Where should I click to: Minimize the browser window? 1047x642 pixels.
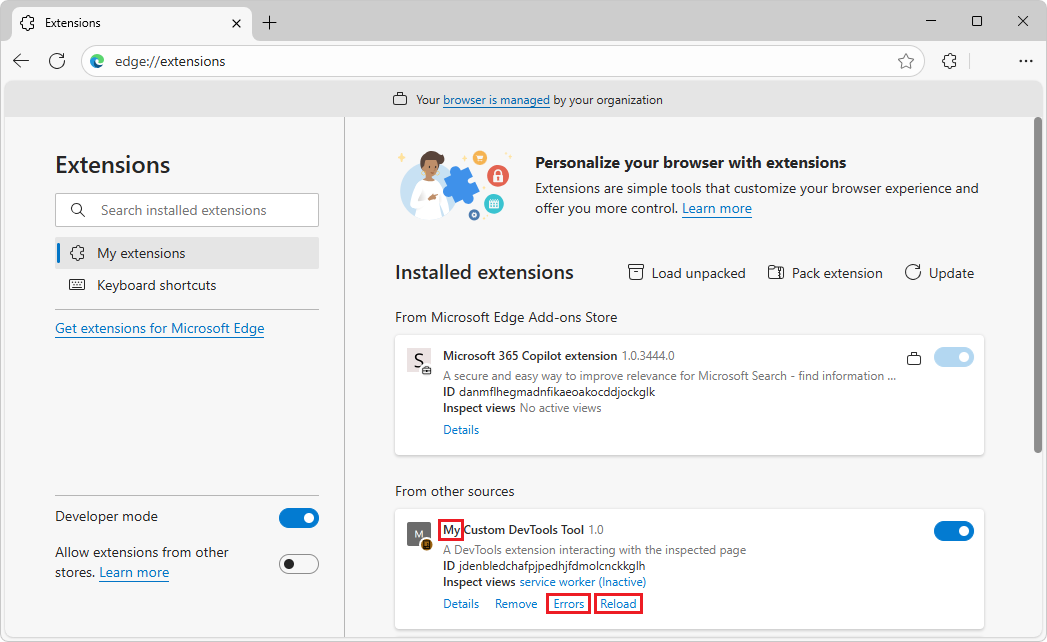(x=931, y=22)
